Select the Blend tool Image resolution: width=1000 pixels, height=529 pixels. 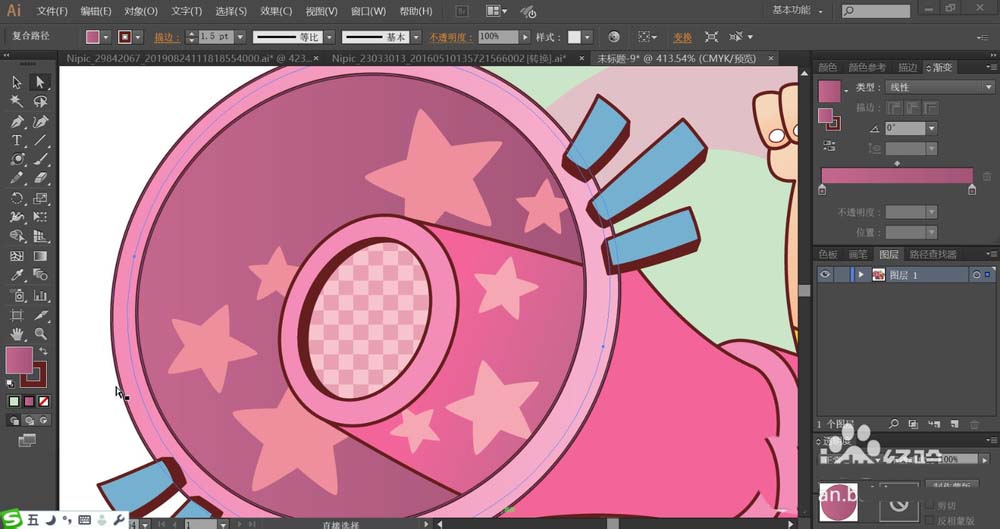[40, 276]
